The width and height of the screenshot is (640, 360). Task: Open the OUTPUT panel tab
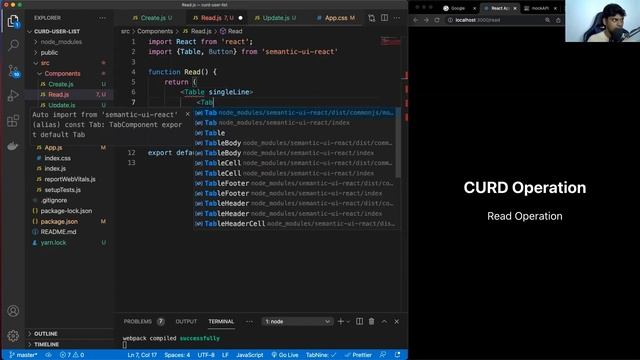[x=186, y=322]
